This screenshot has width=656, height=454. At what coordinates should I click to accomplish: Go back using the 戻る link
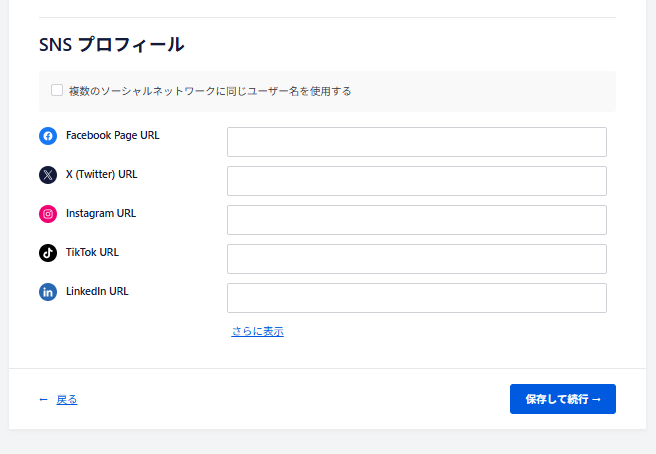point(66,400)
